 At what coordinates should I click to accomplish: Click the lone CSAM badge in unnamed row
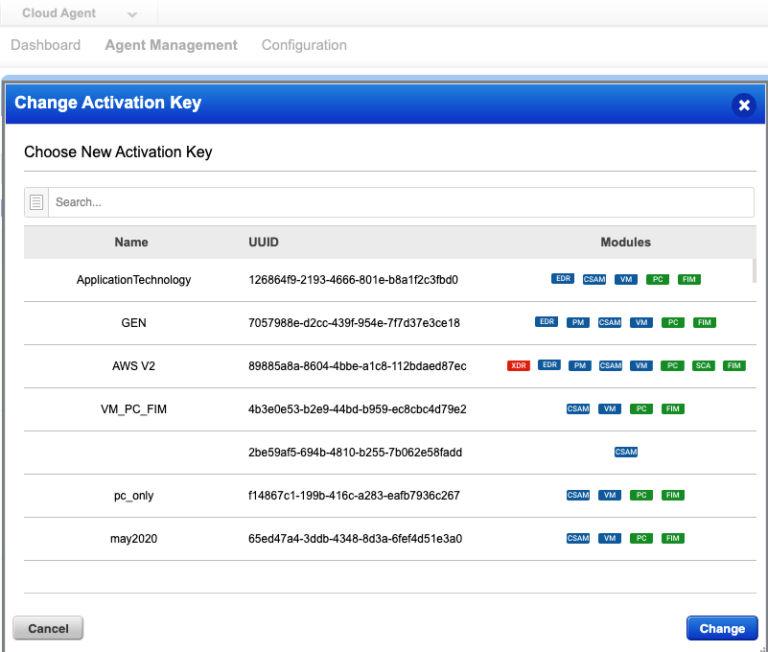625,452
